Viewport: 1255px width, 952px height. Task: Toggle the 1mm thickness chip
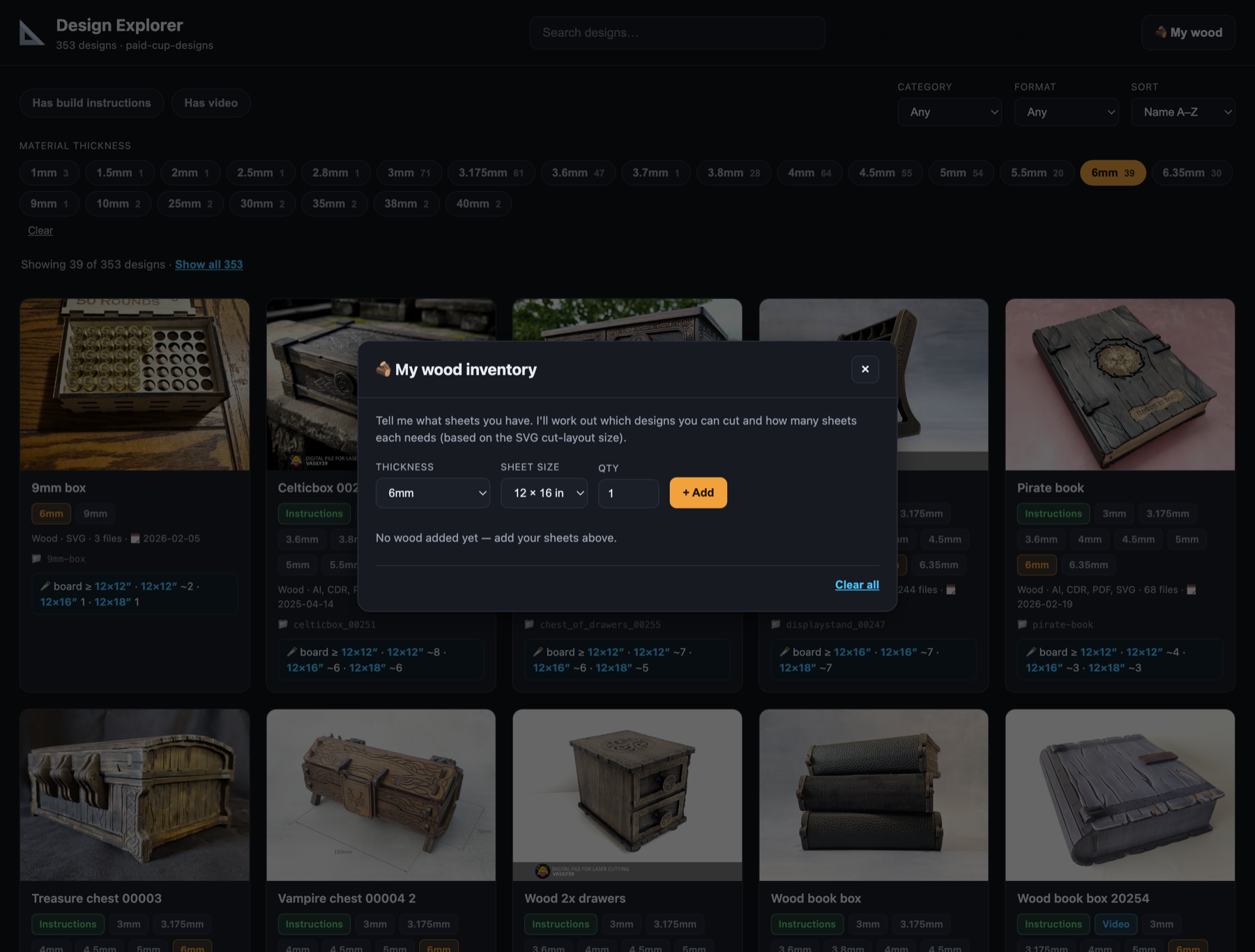point(50,173)
